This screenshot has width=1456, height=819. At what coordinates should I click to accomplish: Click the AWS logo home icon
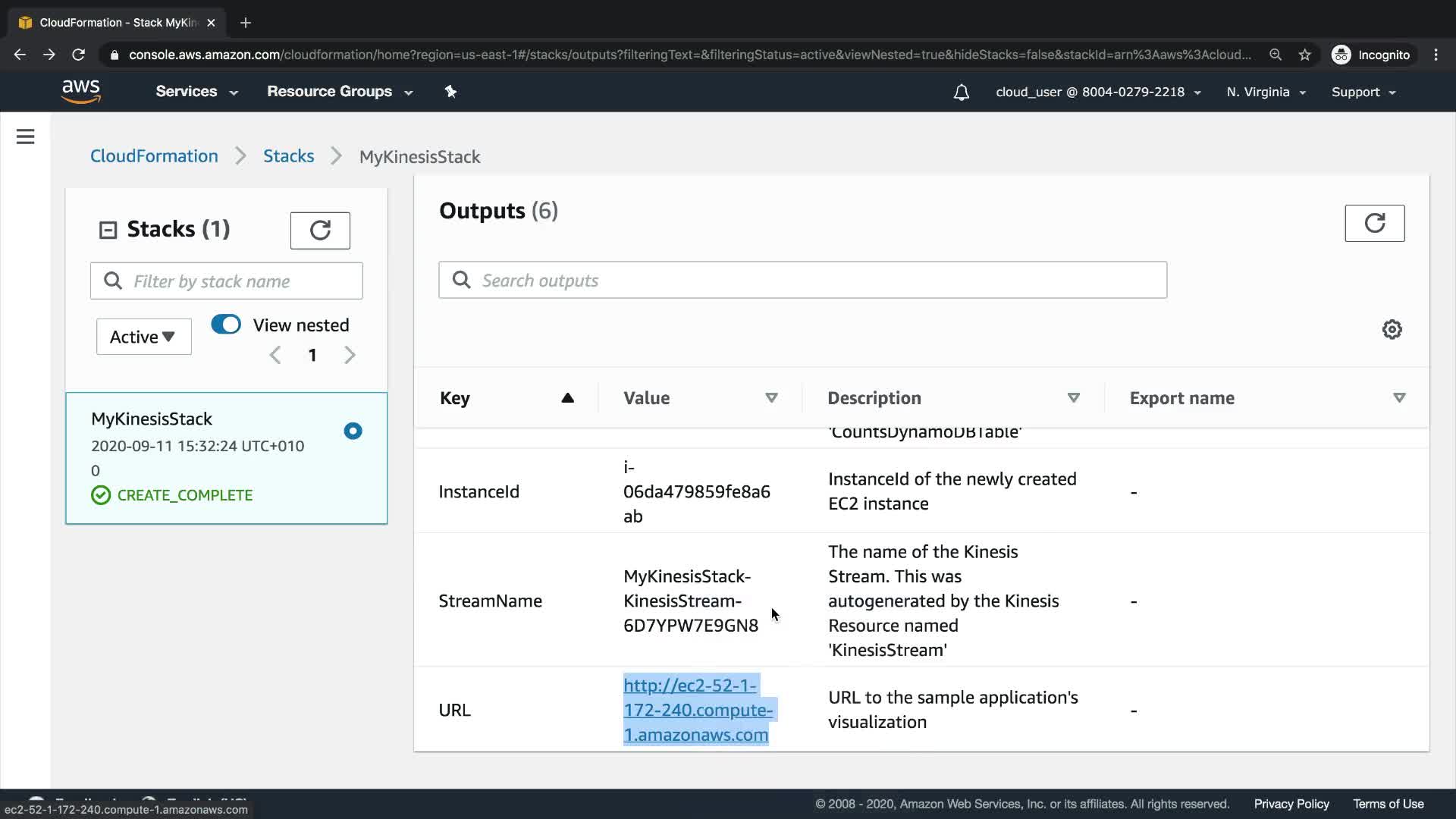pyautogui.click(x=81, y=91)
